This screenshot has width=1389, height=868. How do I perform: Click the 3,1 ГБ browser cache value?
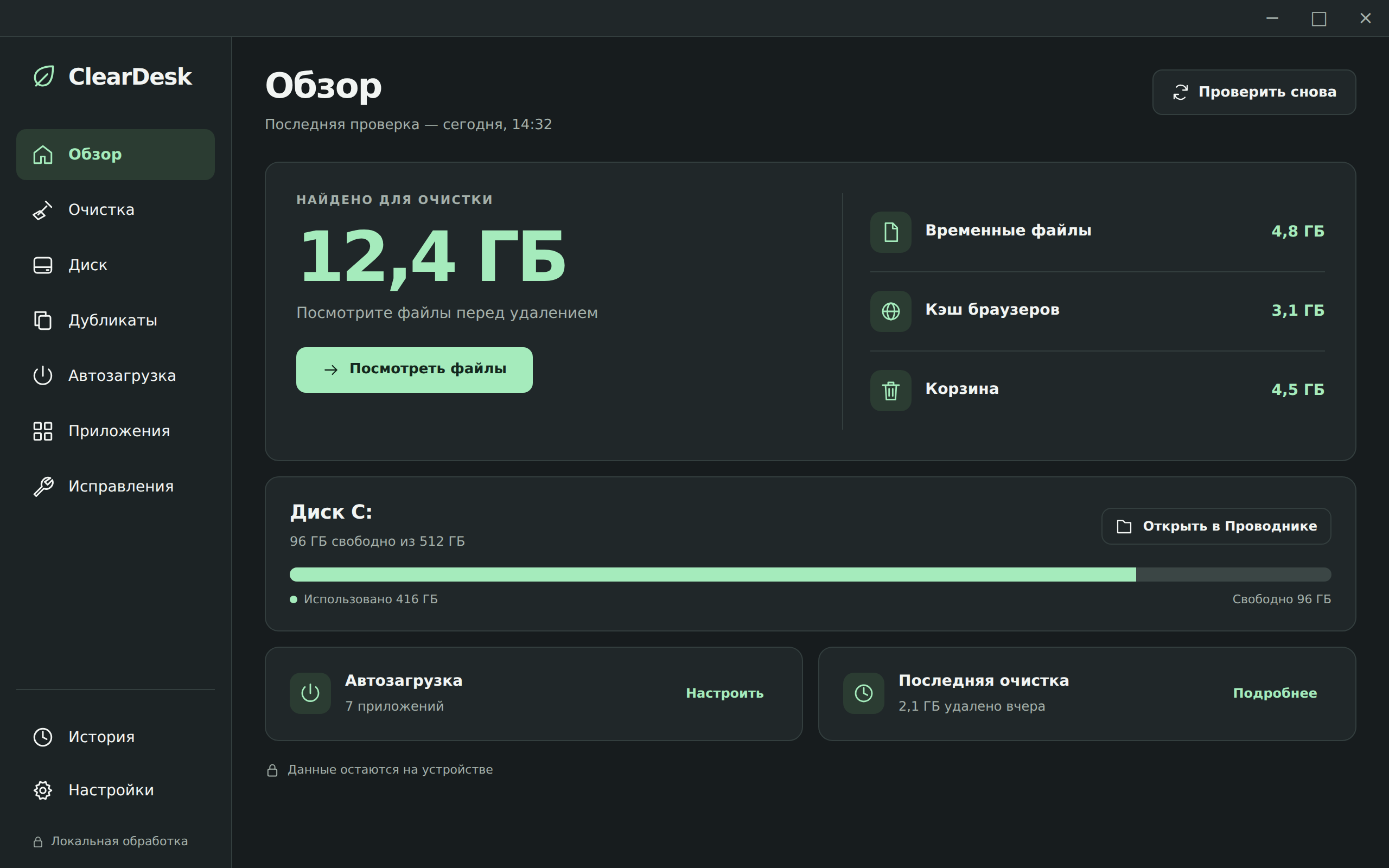pyautogui.click(x=1298, y=310)
